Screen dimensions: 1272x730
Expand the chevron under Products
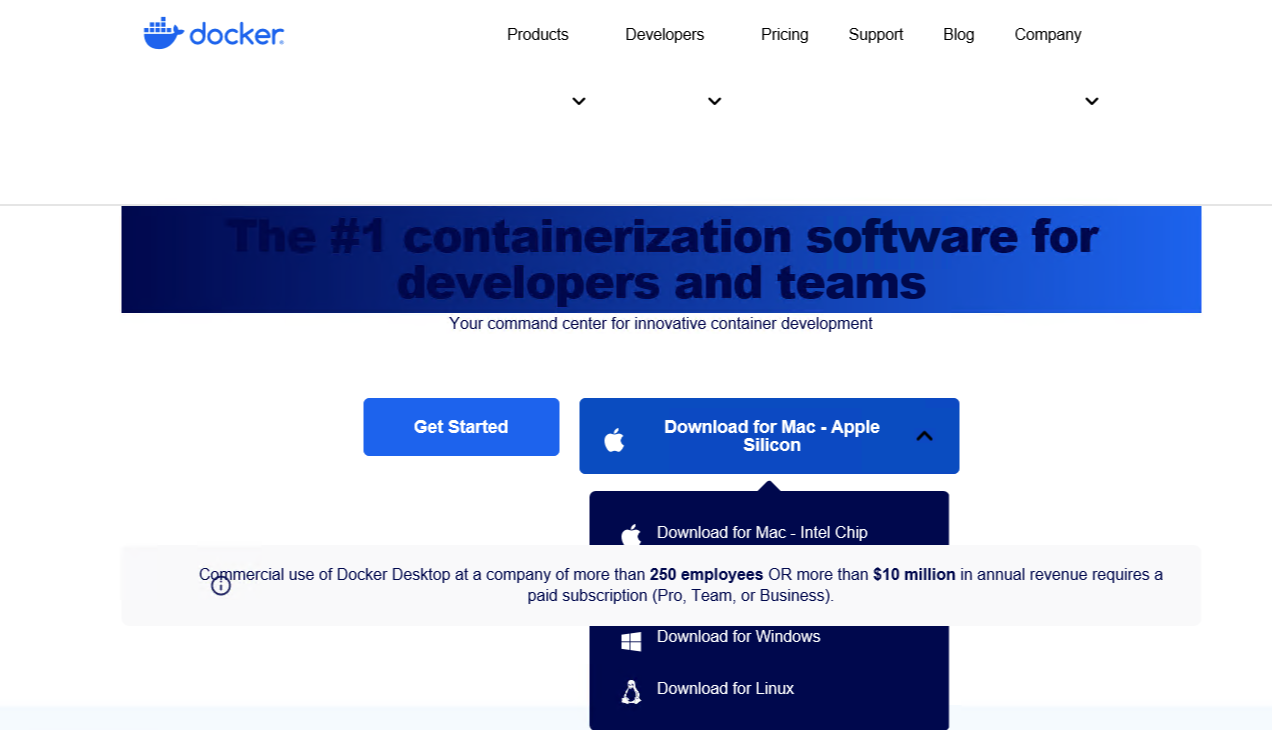pyautogui.click(x=578, y=101)
